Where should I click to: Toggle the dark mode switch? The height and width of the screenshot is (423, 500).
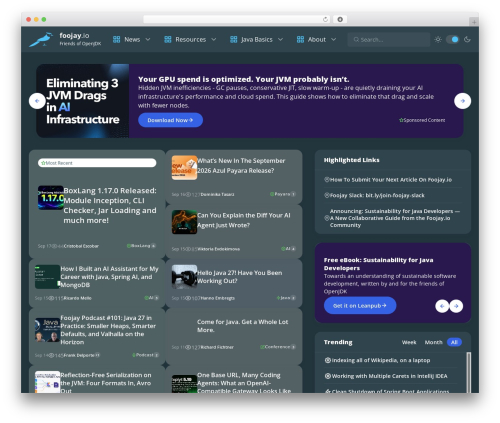(453, 39)
